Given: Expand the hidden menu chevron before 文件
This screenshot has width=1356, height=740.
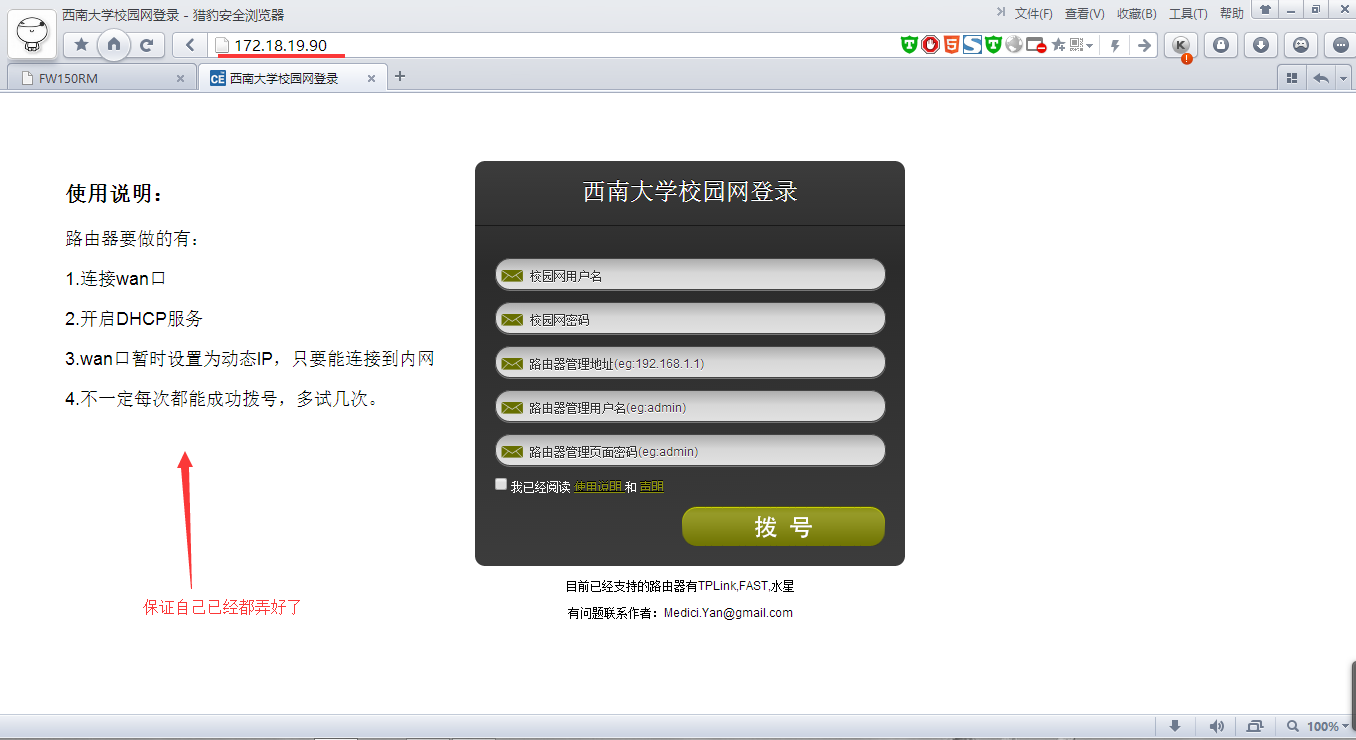Looking at the screenshot, I should point(1001,13).
